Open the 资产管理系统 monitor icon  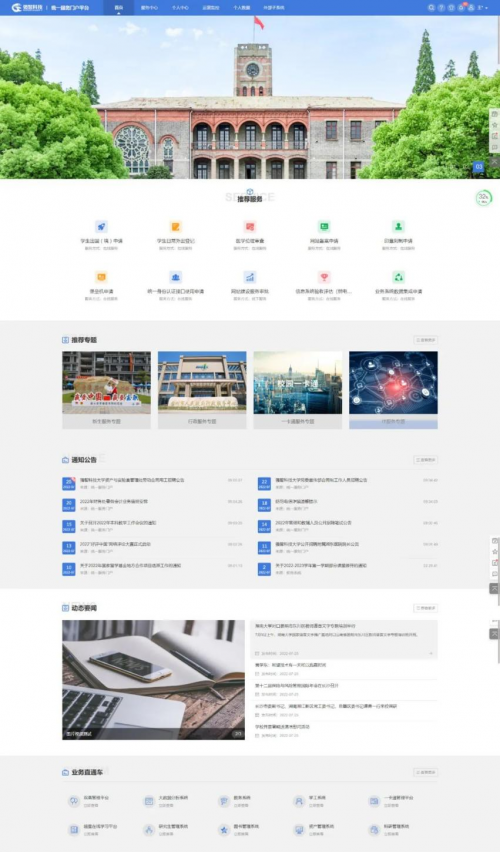(299, 830)
